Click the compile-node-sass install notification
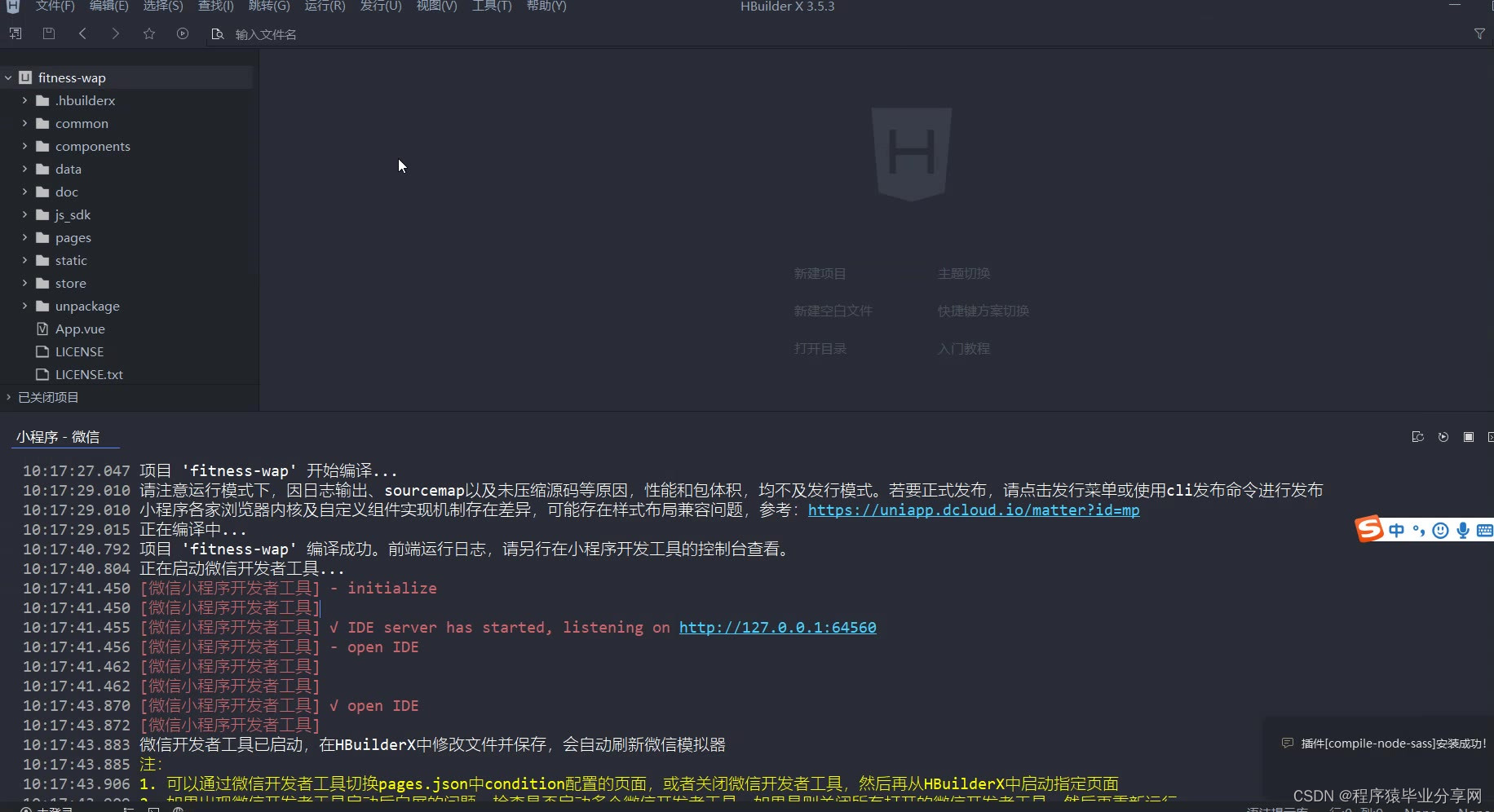 (x=1393, y=744)
